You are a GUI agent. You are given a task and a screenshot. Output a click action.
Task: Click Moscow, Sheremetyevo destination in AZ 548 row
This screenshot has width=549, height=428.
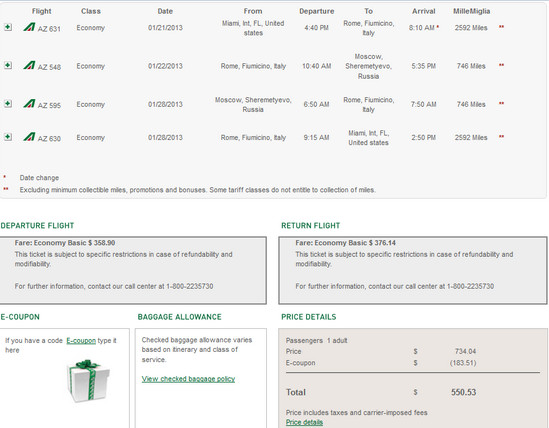pyautogui.click(x=368, y=66)
